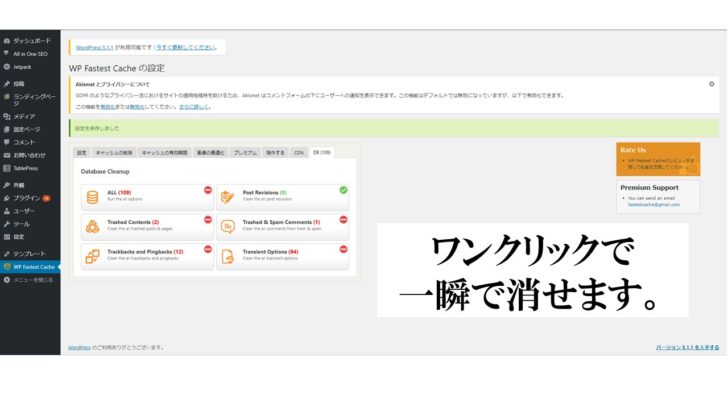The height and width of the screenshot is (410, 728).
Task: Click the Plugins update count badge
Action: tap(46, 198)
